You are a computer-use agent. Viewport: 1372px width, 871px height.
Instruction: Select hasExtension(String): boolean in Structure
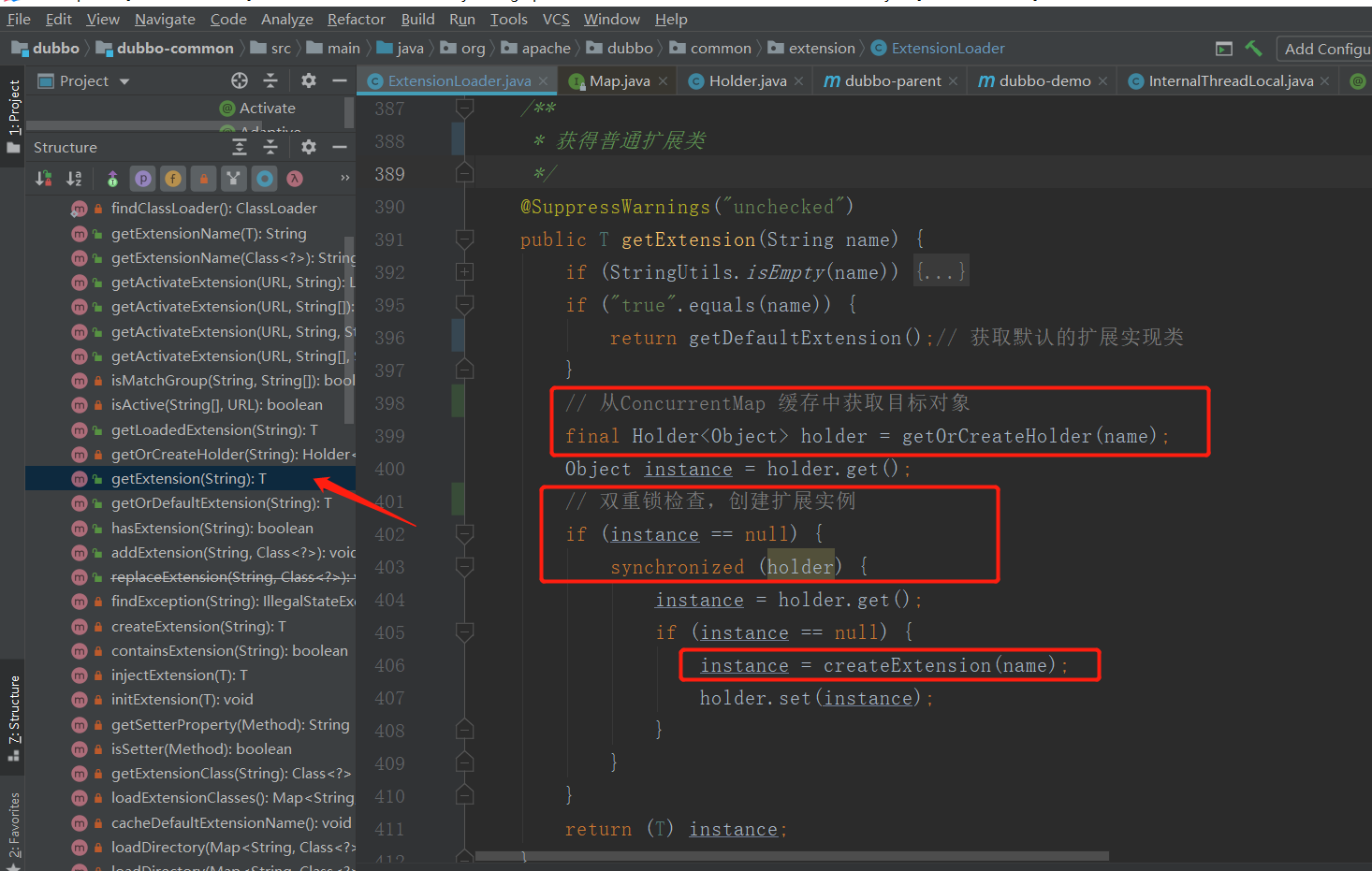tap(190, 529)
